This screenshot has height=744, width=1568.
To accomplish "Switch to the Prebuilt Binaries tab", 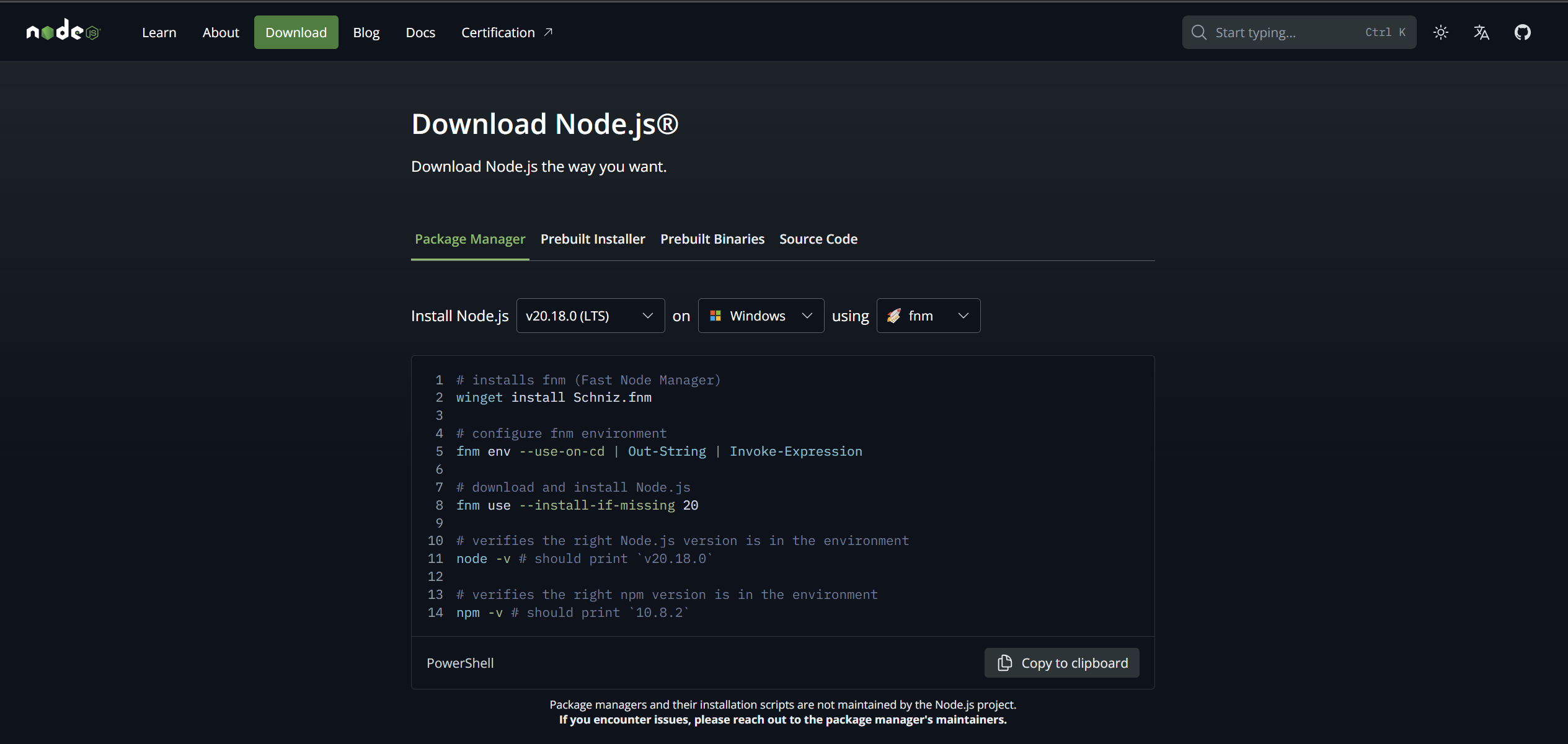I will tap(712, 239).
